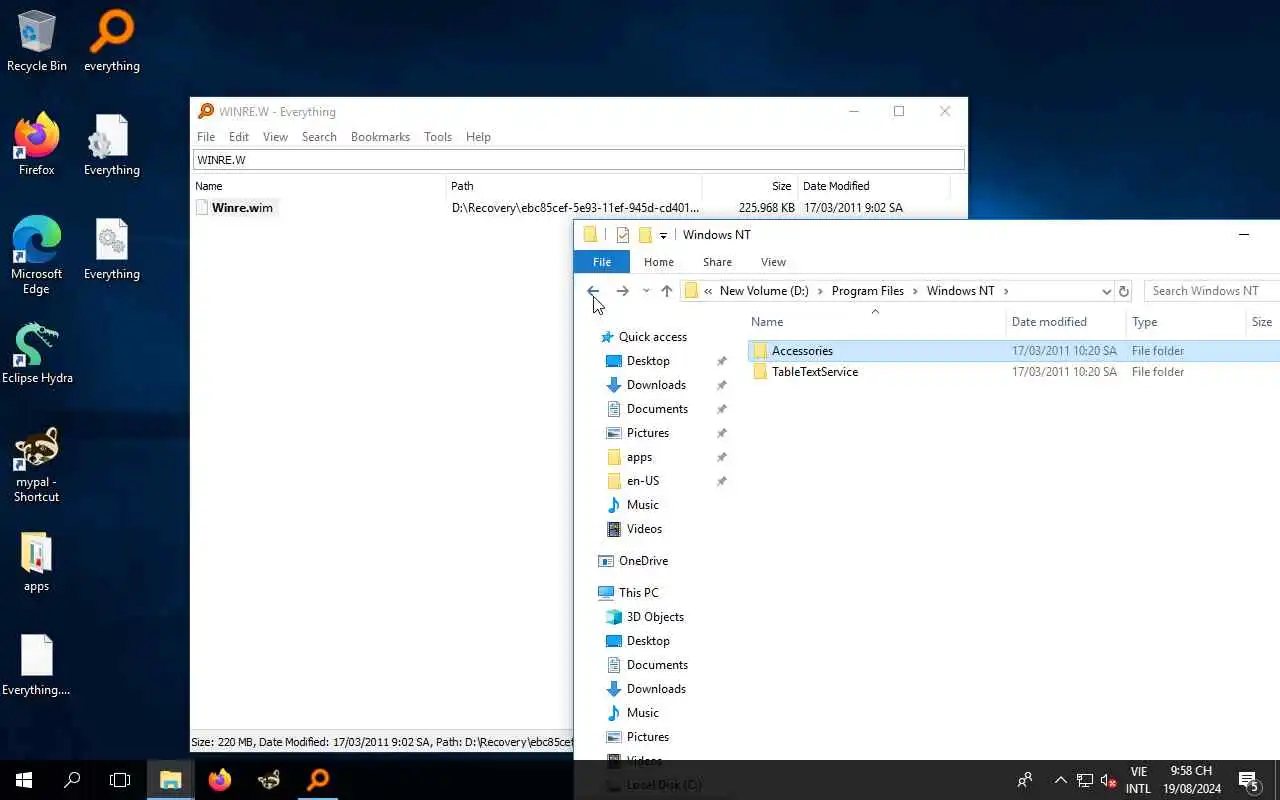Click the Properties quick access toolbar icon
This screenshot has width=1280, height=800.
pyautogui.click(x=623, y=235)
